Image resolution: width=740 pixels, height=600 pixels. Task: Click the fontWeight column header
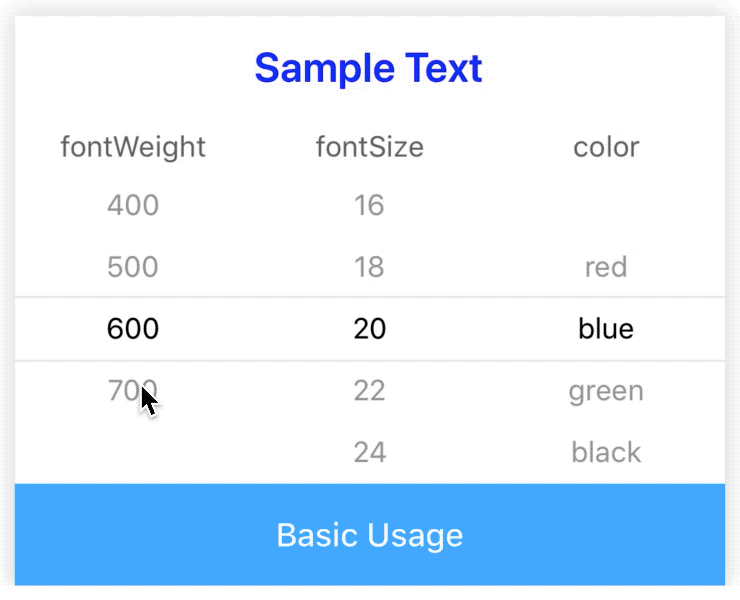click(x=133, y=147)
